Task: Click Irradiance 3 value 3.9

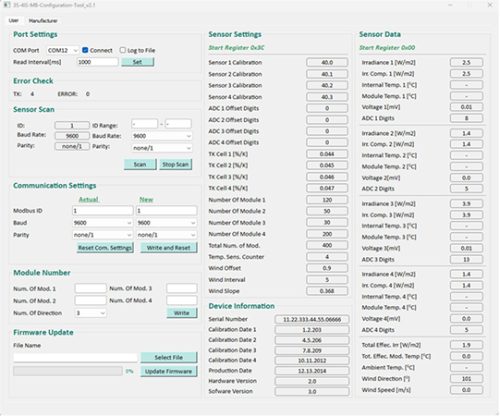Action: tap(466, 204)
